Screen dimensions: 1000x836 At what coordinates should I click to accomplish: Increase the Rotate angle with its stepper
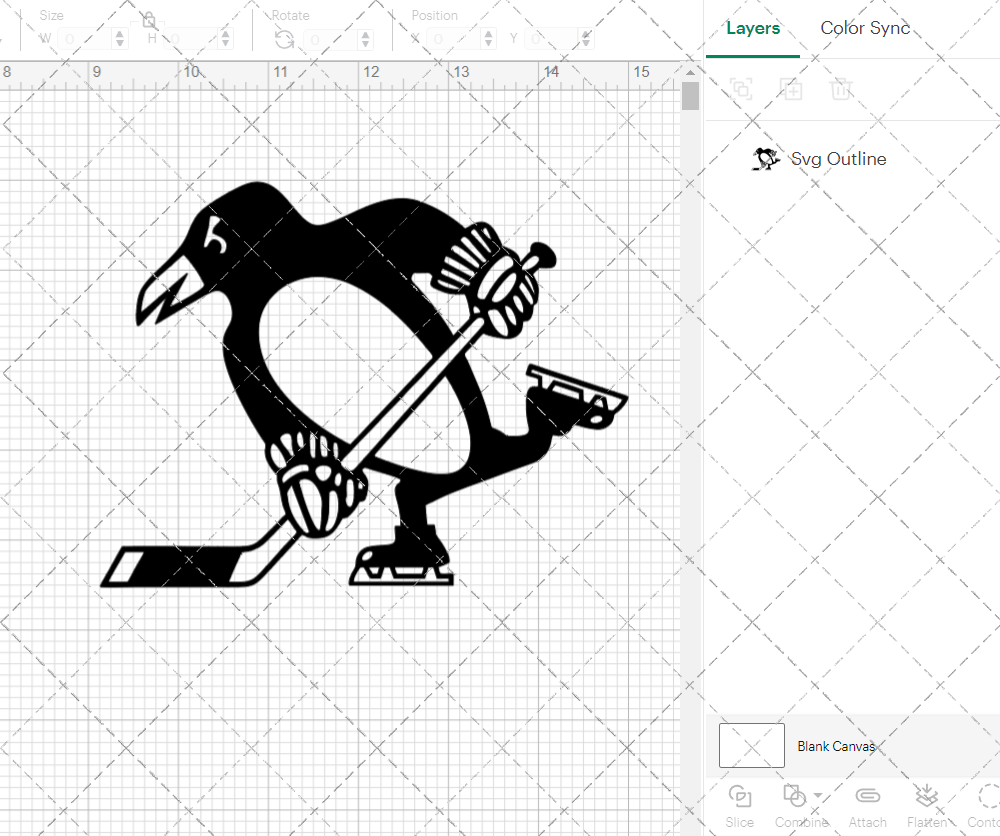[x=365, y=33]
